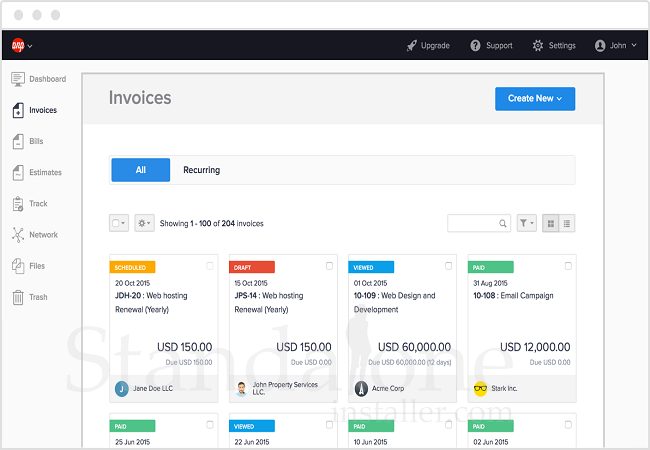Viewport: 650px width, 450px height.
Task: Tick the checkbox on invoice 10-109
Action: (449, 266)
